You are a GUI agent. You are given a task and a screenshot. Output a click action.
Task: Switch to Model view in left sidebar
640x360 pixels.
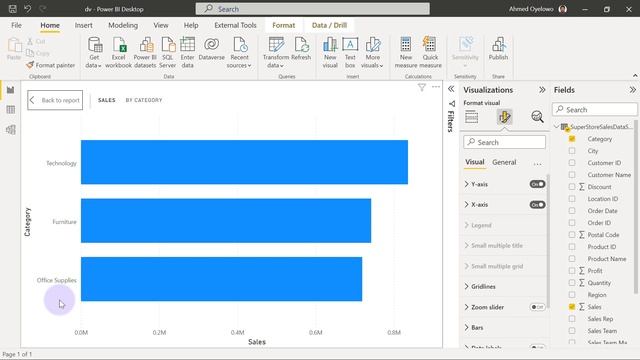[x=11, y=130]
